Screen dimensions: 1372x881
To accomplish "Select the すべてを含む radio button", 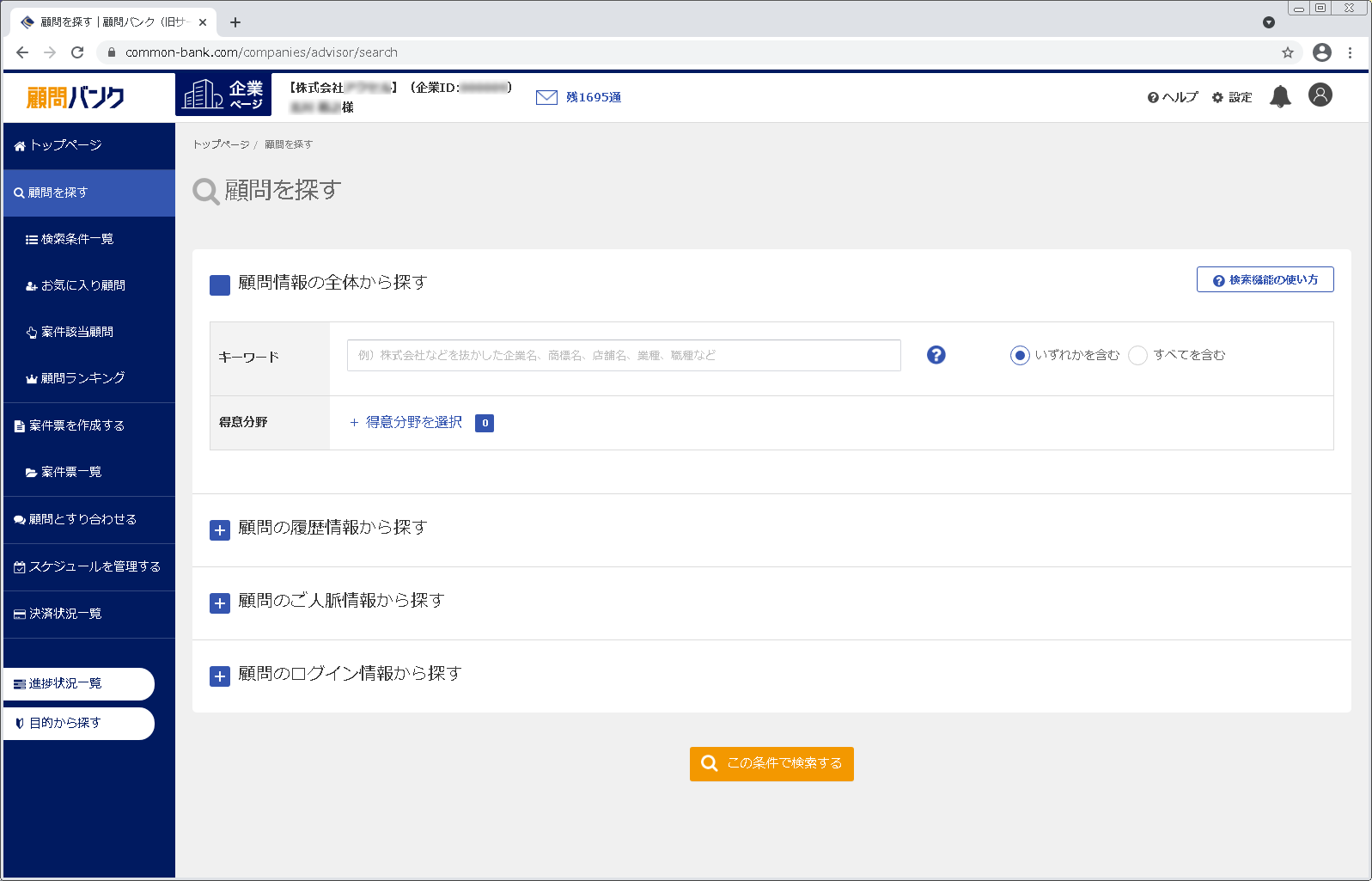I will (1137, 355).
